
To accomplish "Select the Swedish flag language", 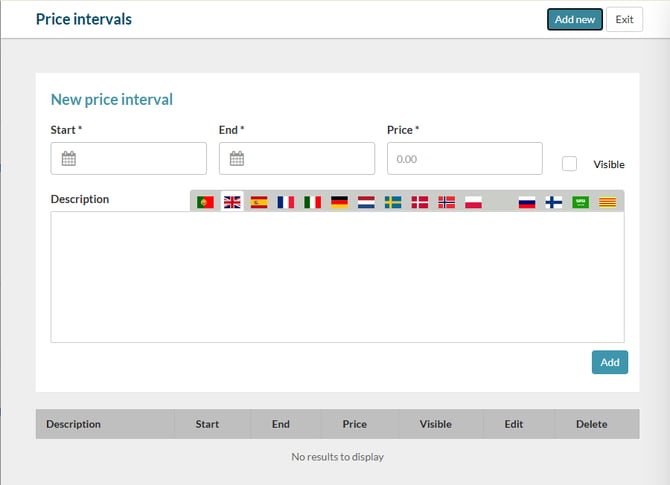I will pyautogui.click(x=393, y=202).
